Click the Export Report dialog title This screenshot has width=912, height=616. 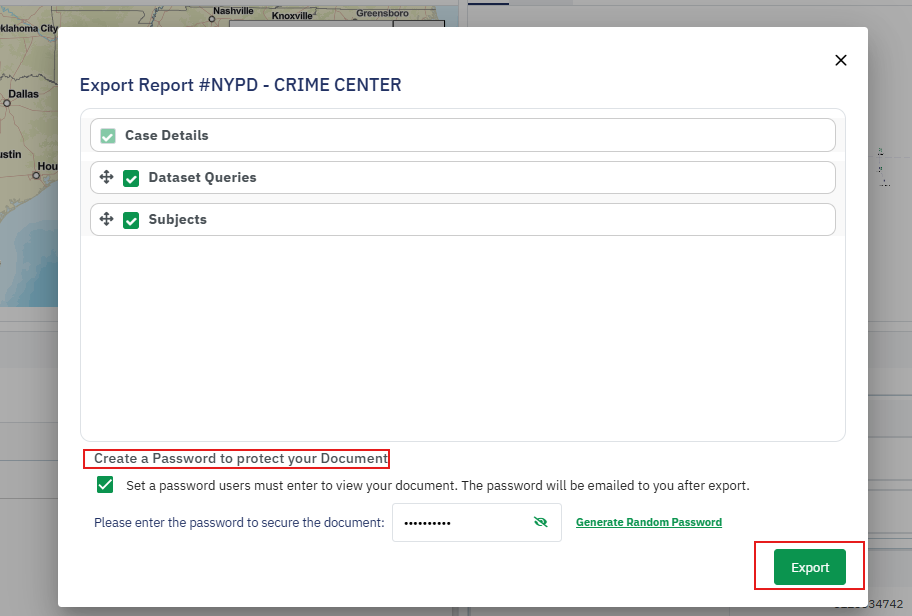240,85
